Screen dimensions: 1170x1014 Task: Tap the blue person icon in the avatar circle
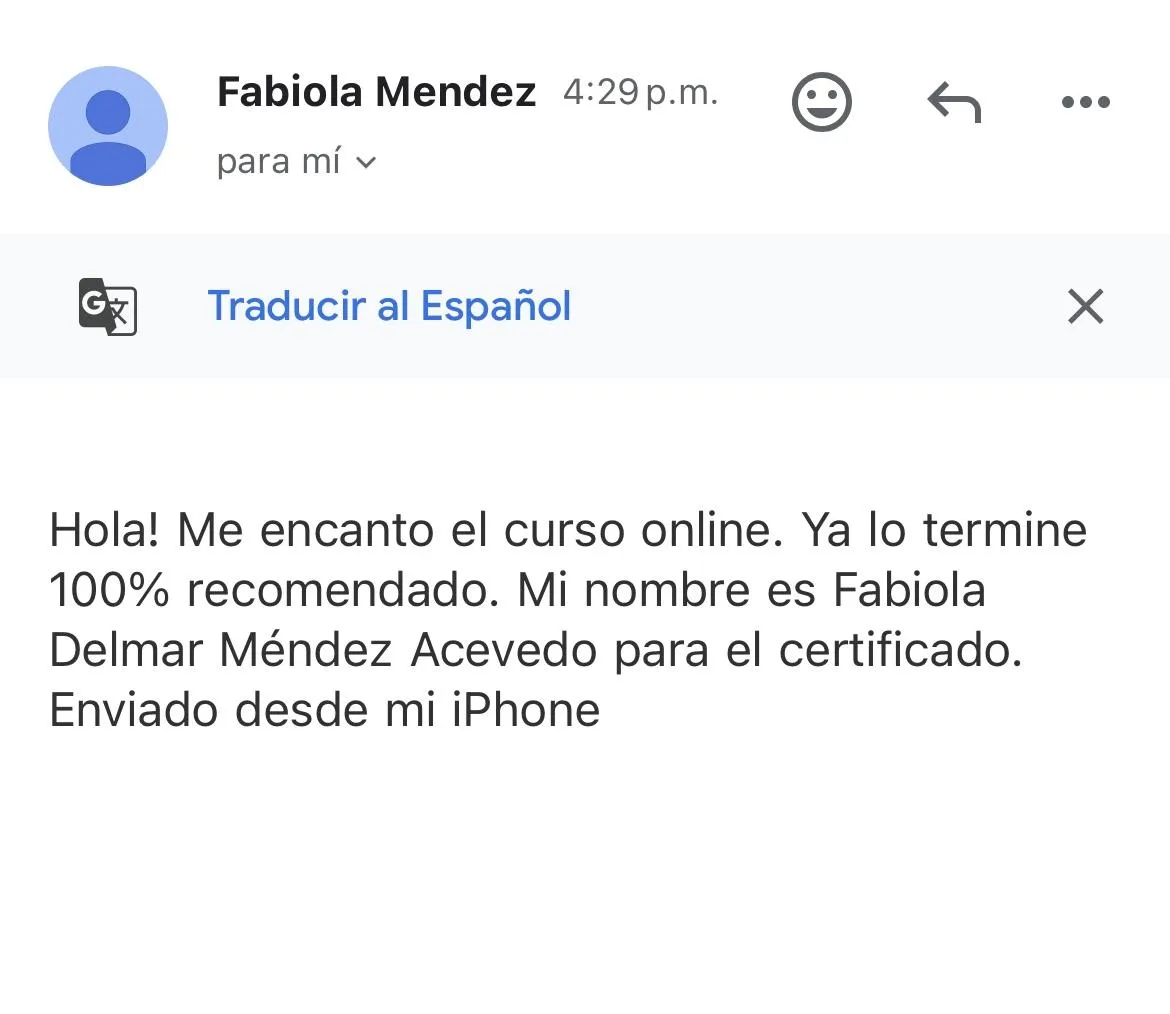108,126
